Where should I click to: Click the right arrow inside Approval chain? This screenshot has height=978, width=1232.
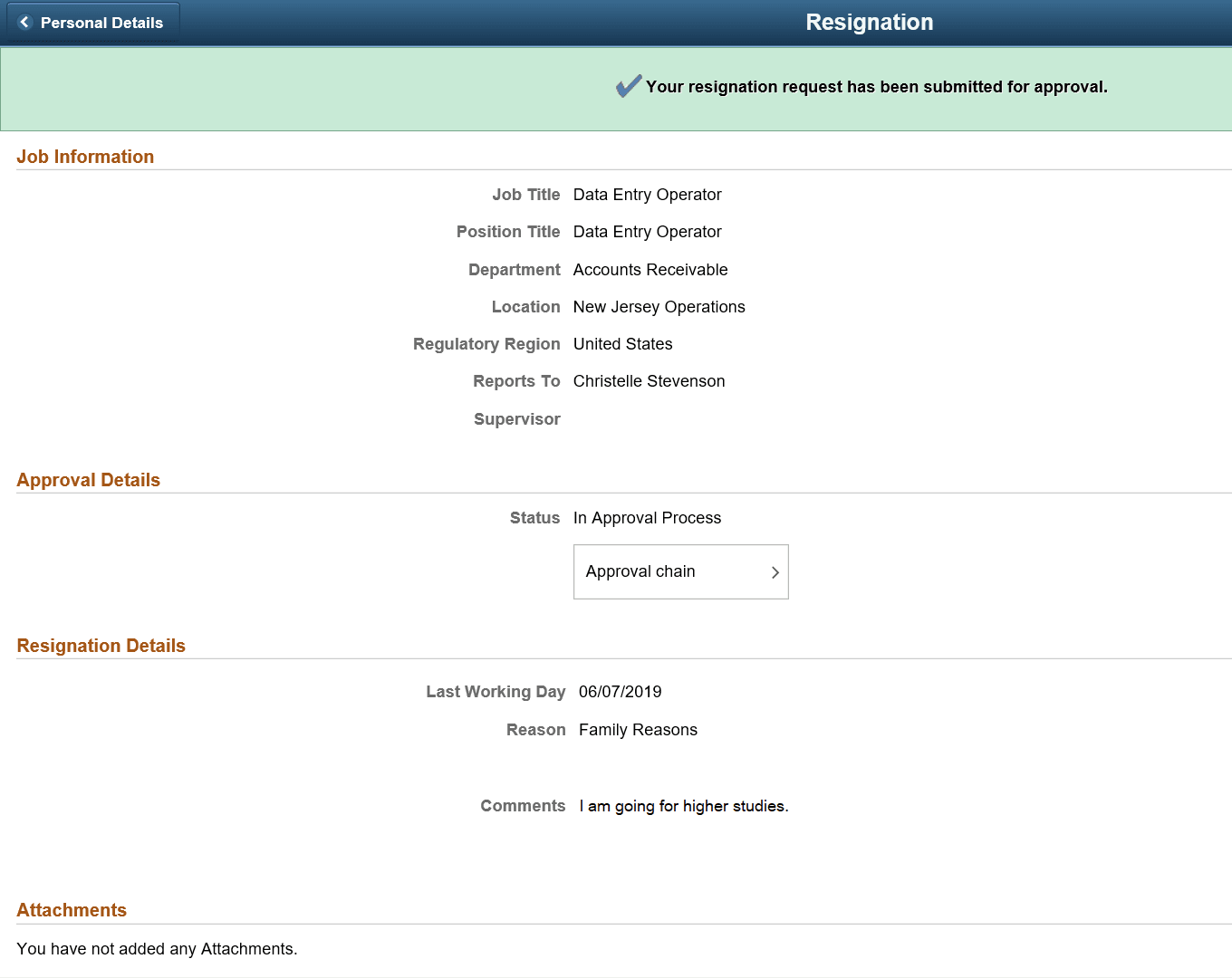point(775,572)
